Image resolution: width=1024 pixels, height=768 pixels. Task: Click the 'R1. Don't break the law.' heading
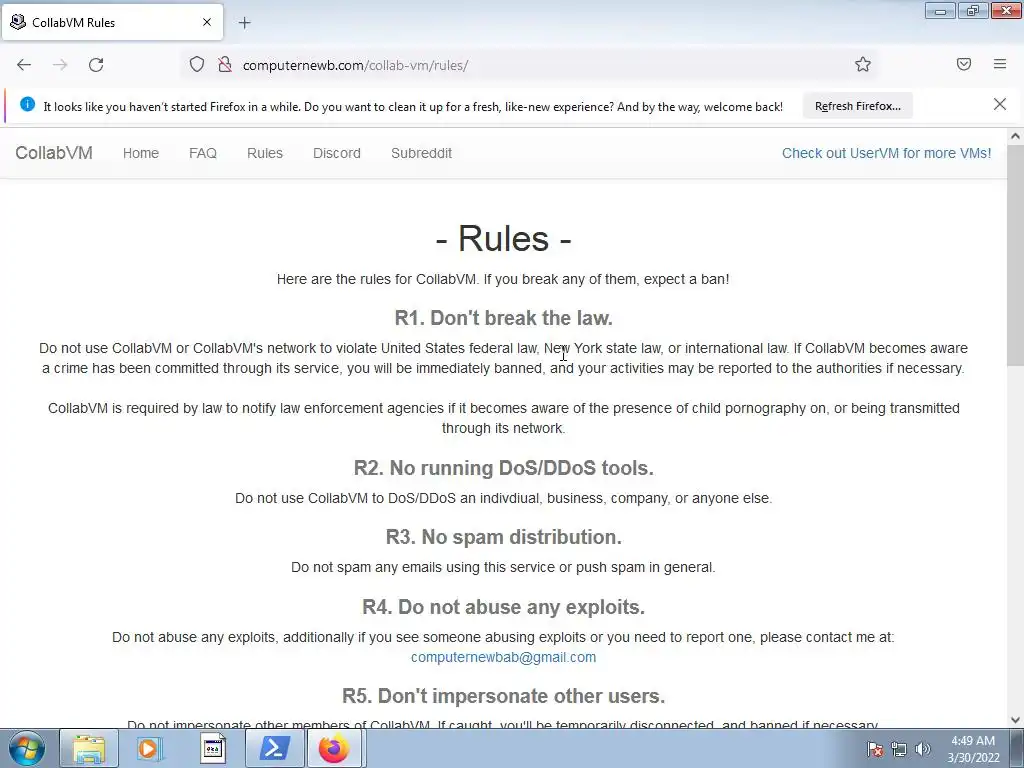(x=504, y=318)
